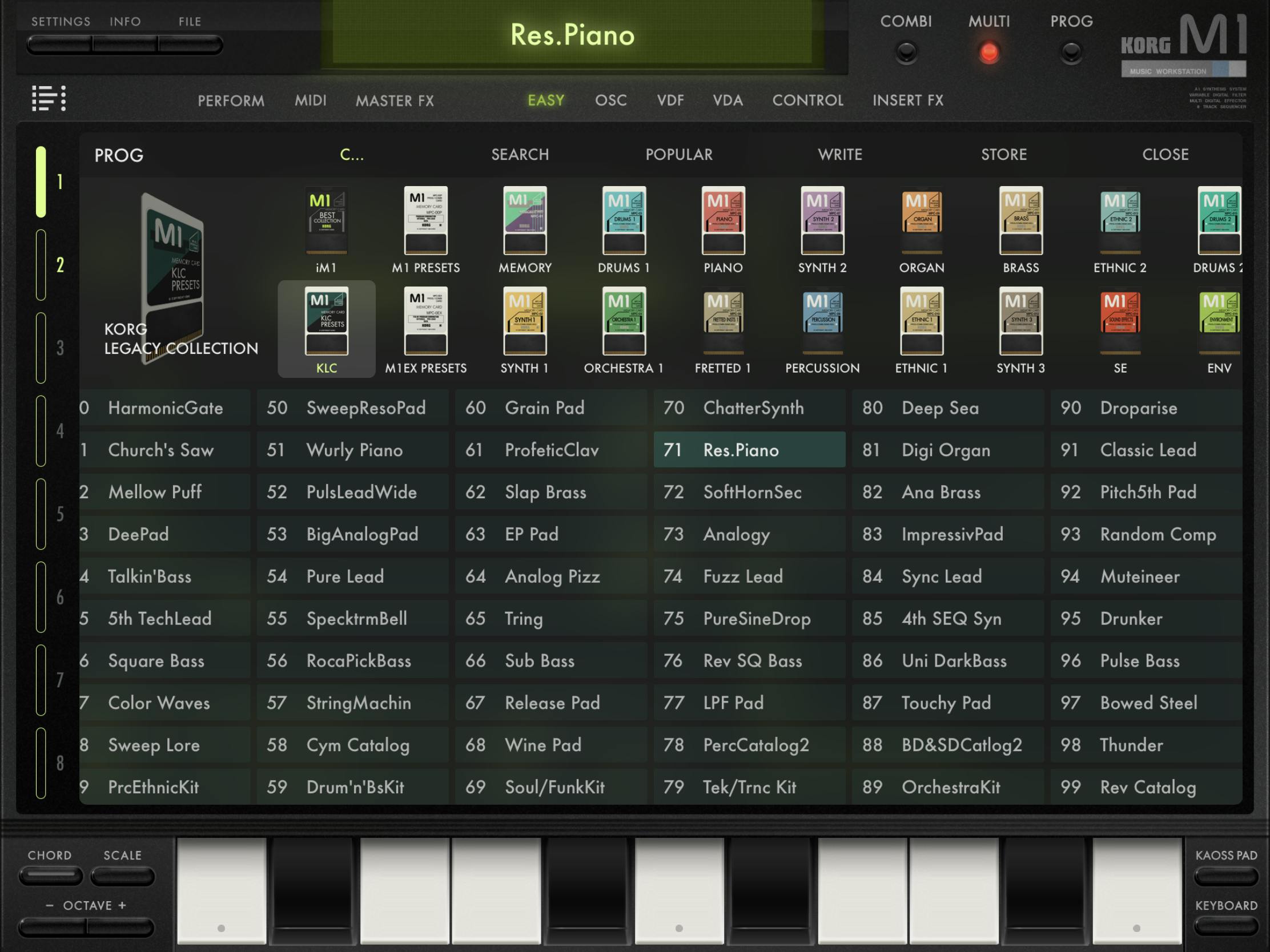Select the PIANO memory card icon
1270x952 pixels.
pyautogui.click(x=723, y=220)
